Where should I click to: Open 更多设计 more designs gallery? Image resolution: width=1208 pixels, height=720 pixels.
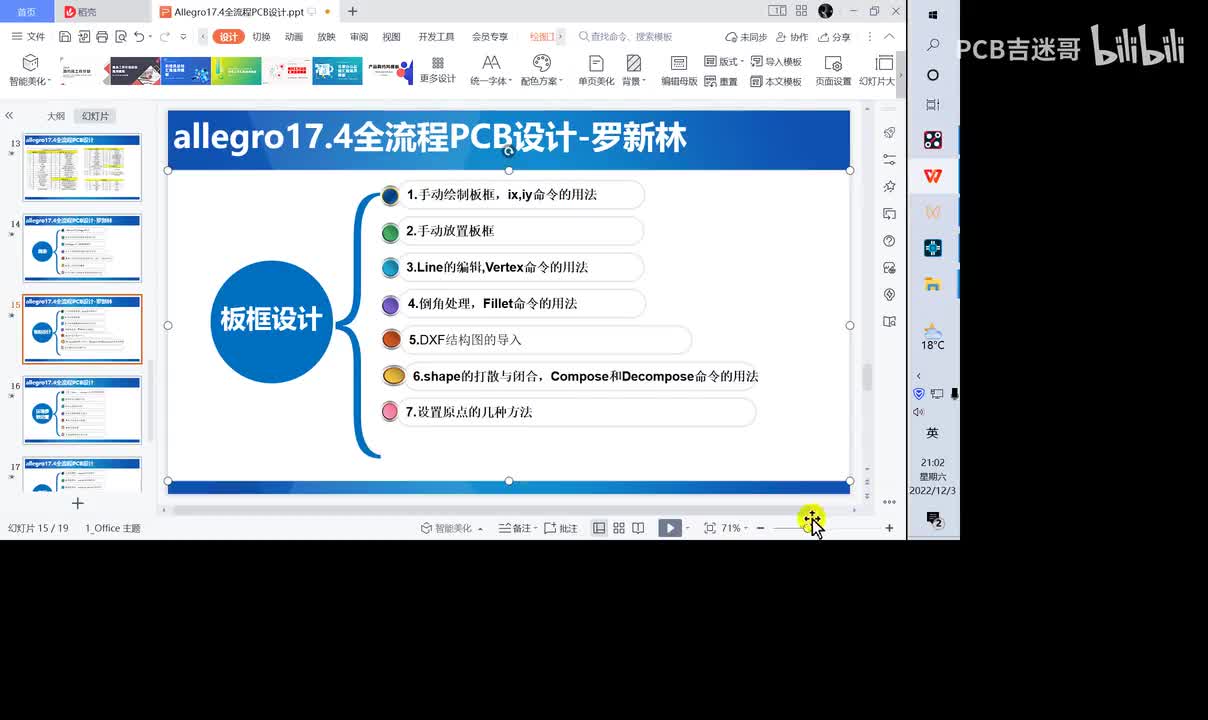437,70
